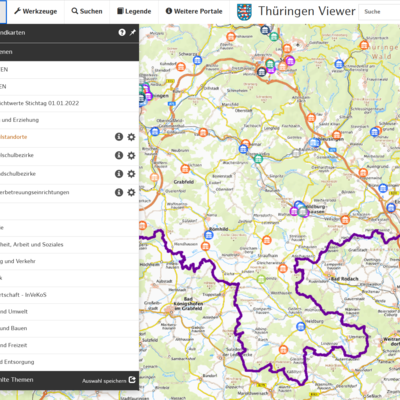Select the purple marker at Hildburghausen

tap(294, 211)
